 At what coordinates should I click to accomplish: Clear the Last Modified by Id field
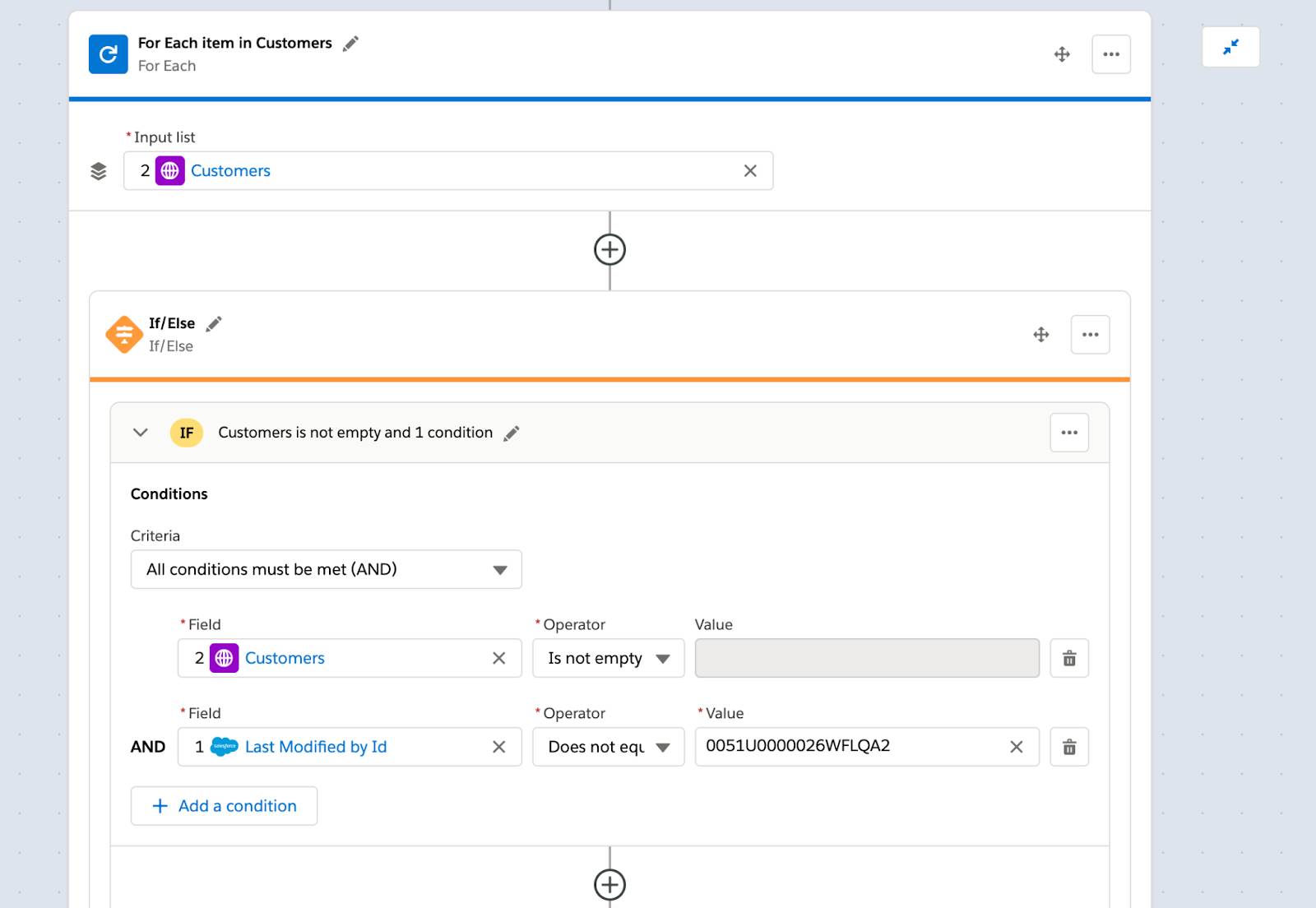point(499,747)
